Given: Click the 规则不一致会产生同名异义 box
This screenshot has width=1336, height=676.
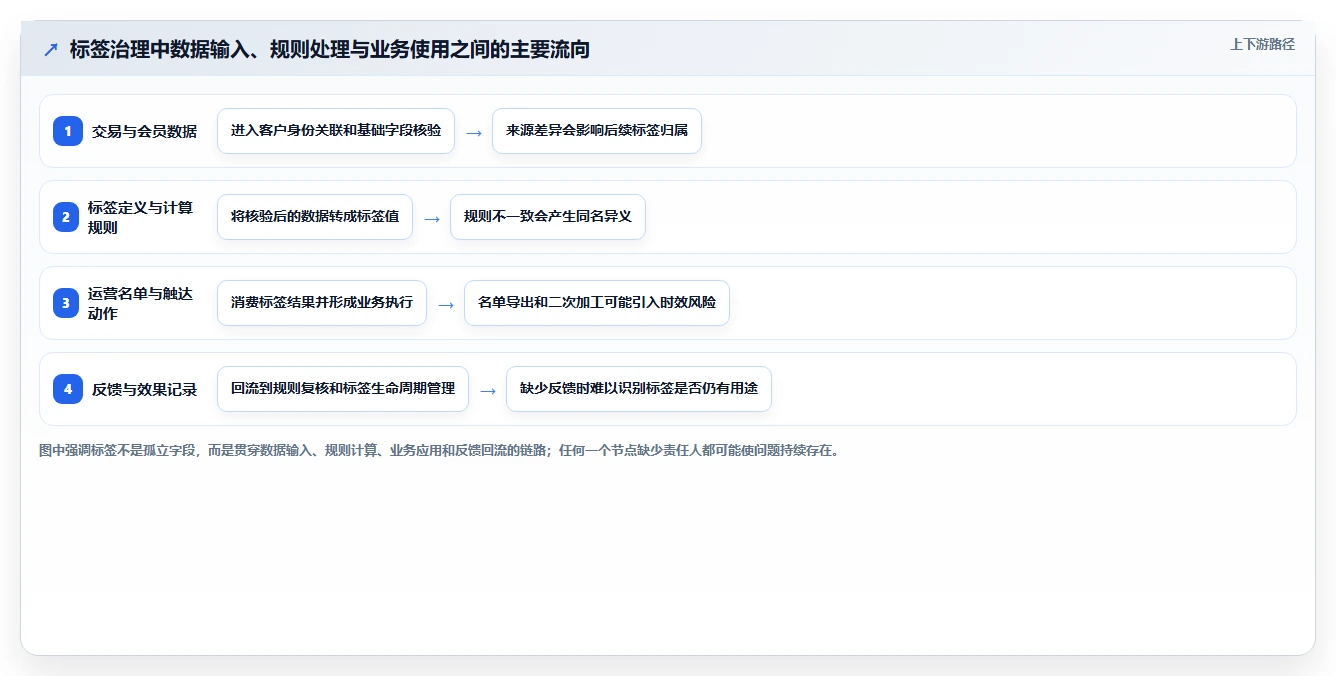Looking at the screenshot, I should click(x=548, y=217).
